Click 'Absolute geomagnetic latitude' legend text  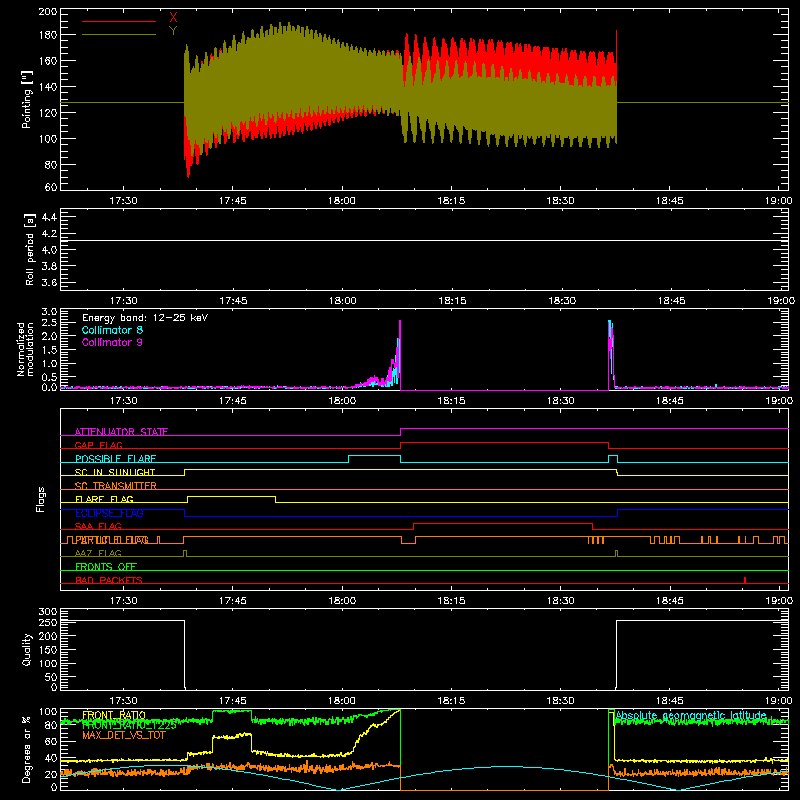(691, 716)
